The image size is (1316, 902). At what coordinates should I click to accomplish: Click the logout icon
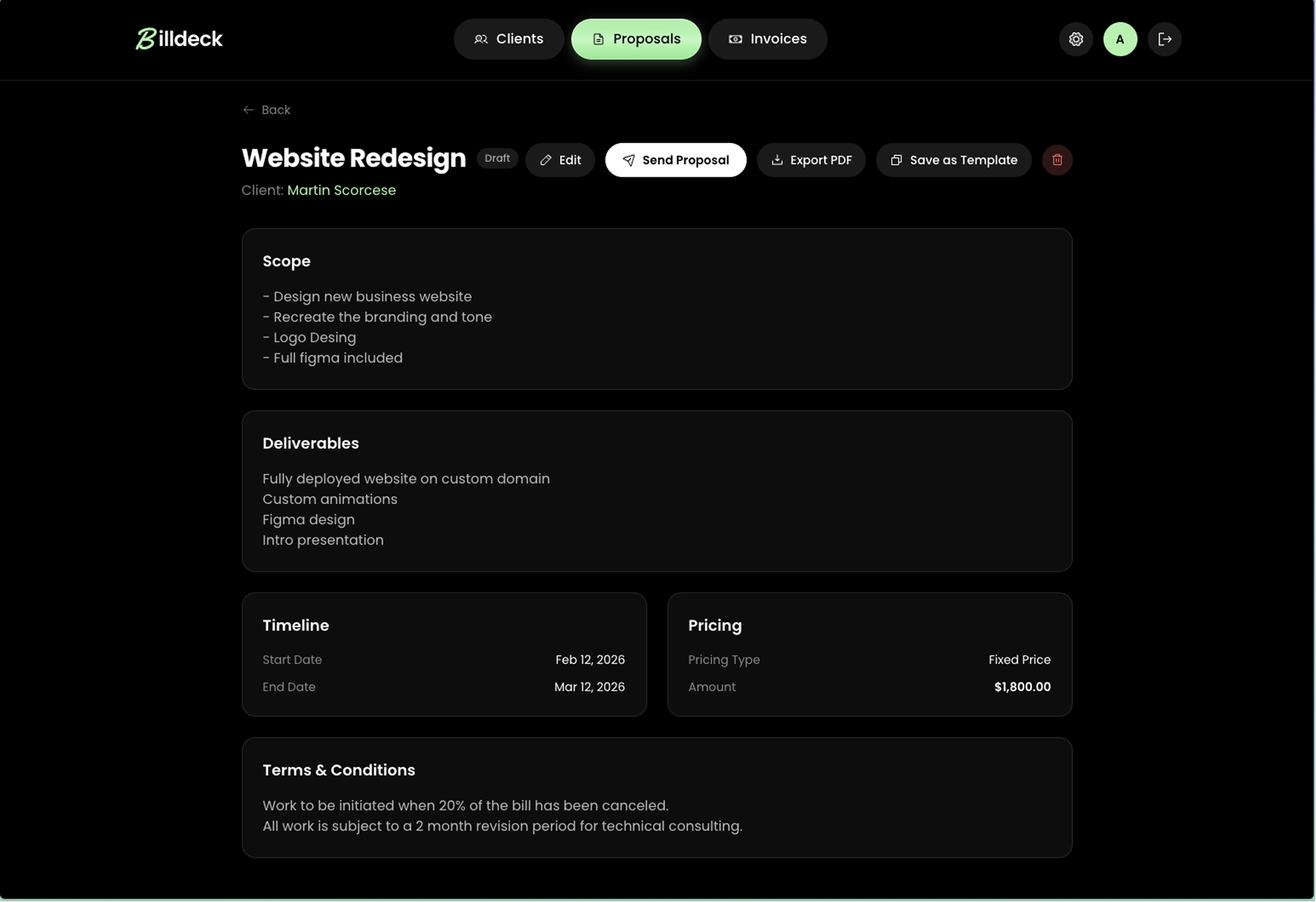pyautogui.click(x=1164, y=39)
